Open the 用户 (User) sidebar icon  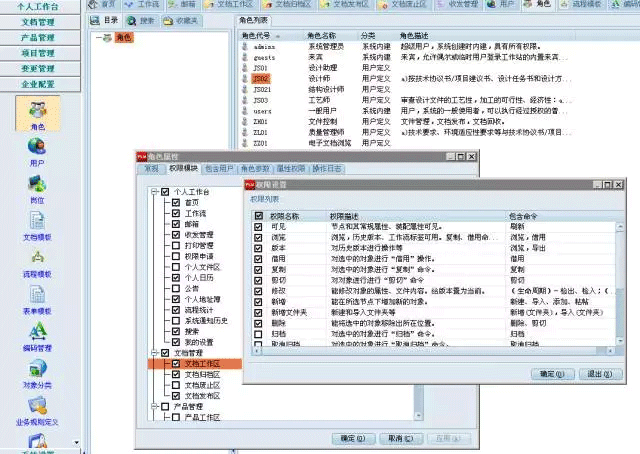click(x=37, y=150)
